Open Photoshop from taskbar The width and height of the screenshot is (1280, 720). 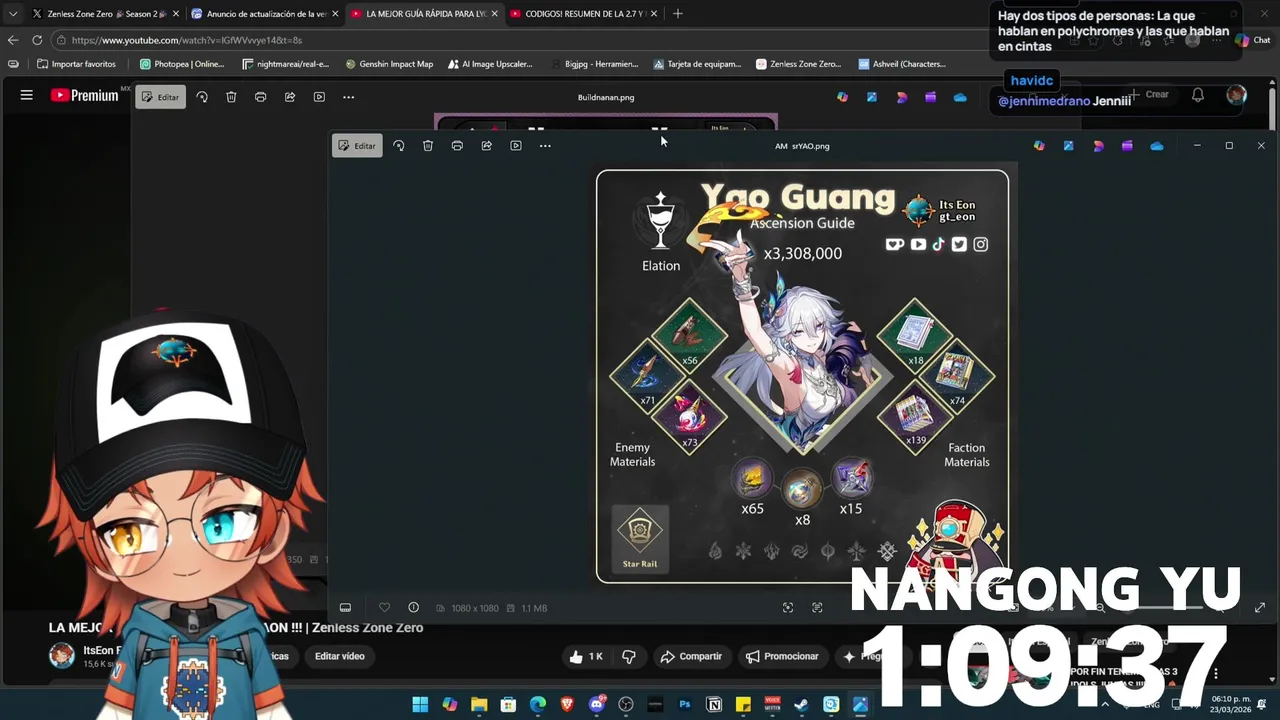[685, 705]
